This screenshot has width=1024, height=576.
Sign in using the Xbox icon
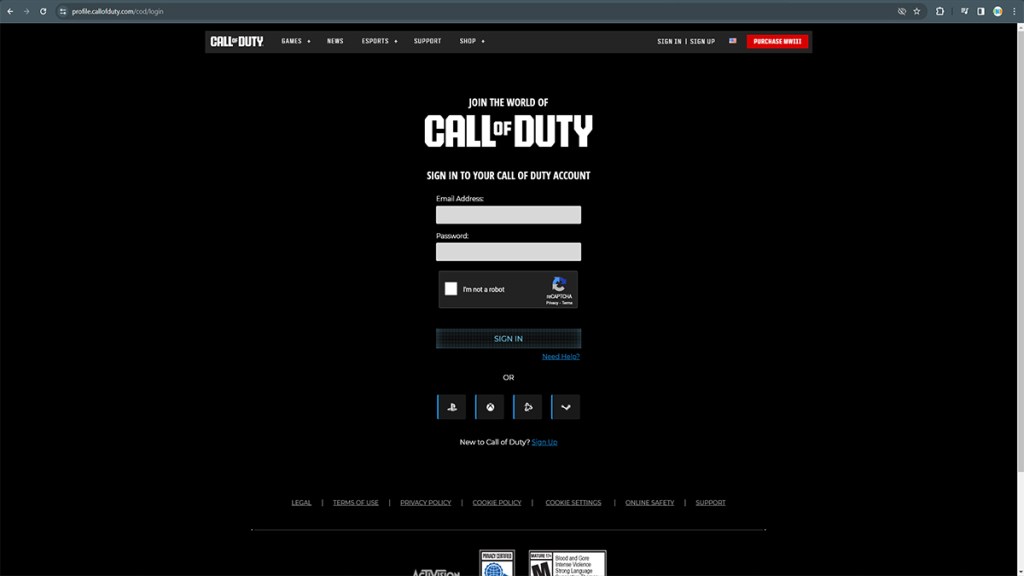(x=490, y=406)
